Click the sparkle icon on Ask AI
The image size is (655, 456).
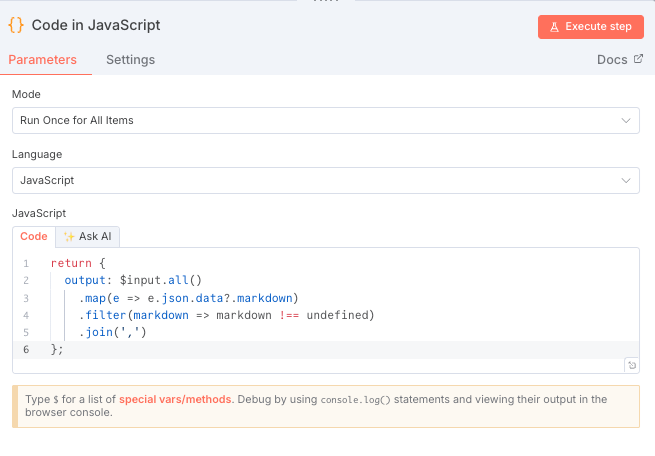point(69,237)
